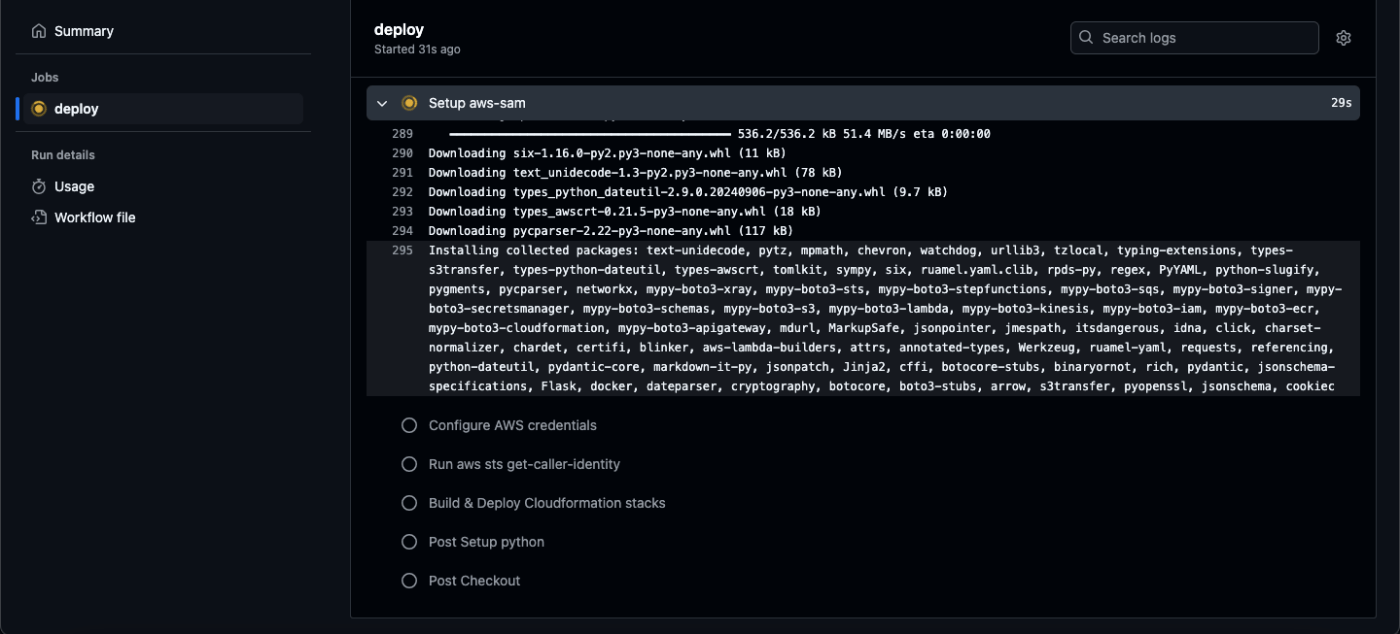This screenshot has height=634, width=1400.
Task: Select log line number 293
Action: click(x=402, y=211)
